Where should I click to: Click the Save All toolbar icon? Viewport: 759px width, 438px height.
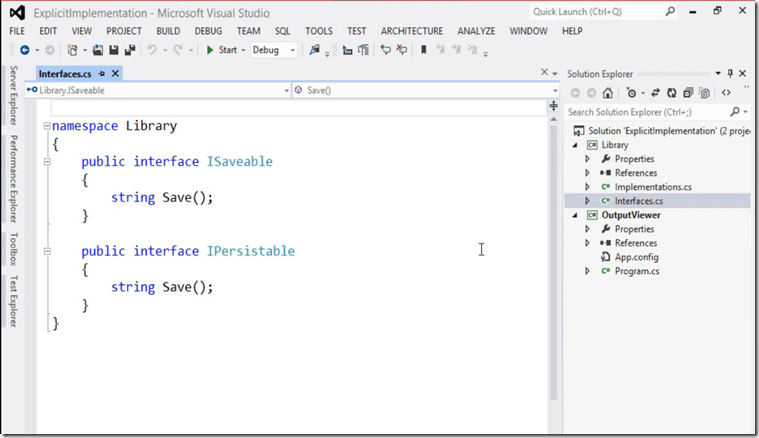coord(130,50)
